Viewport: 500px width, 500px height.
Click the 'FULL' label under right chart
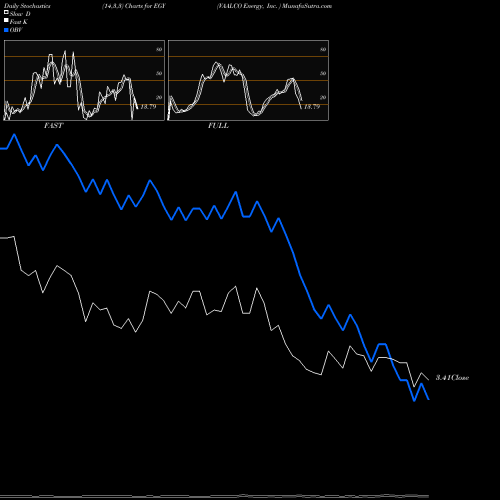click(218, 126)
